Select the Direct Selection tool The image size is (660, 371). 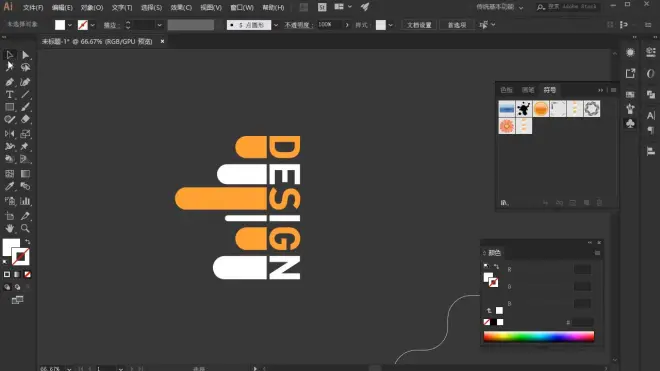[x=25, y=55]
